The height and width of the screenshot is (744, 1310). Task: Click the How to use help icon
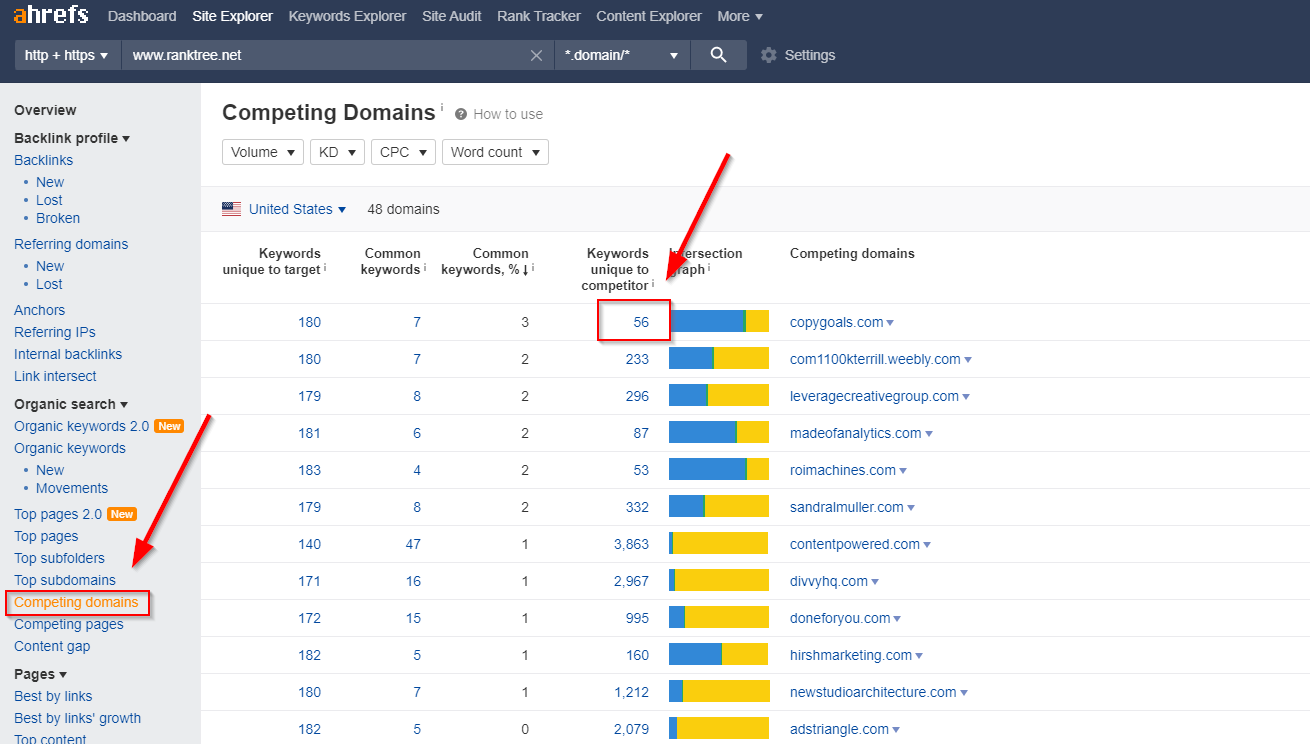[x=461, y=114]
